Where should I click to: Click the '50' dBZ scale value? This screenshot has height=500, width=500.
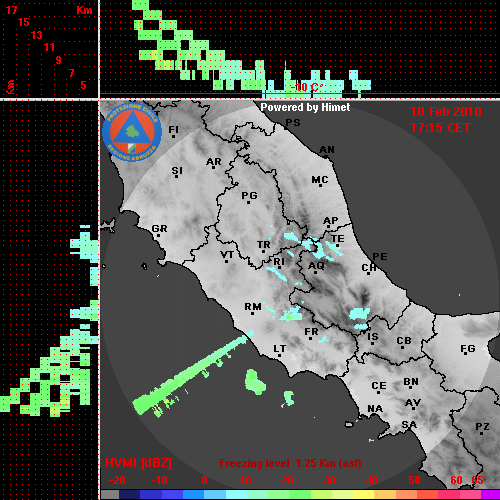(414, 480)
